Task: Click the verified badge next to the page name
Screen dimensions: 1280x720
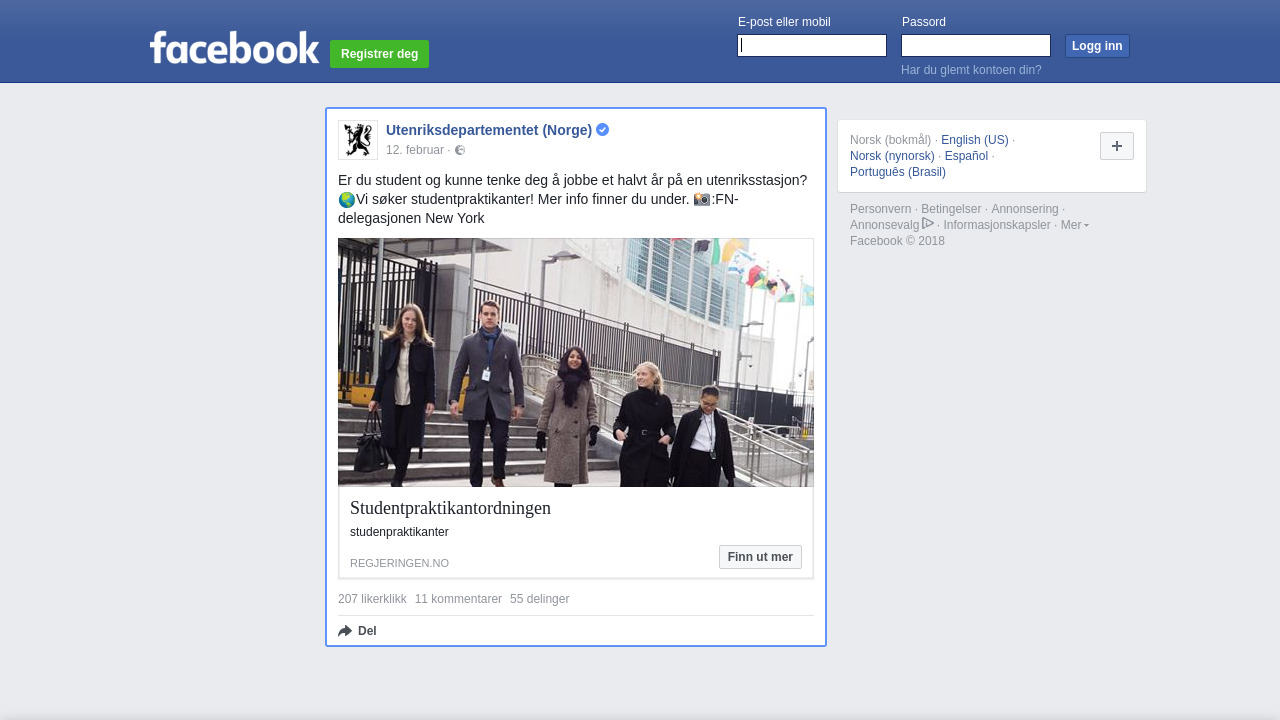Action: [603, 130]
